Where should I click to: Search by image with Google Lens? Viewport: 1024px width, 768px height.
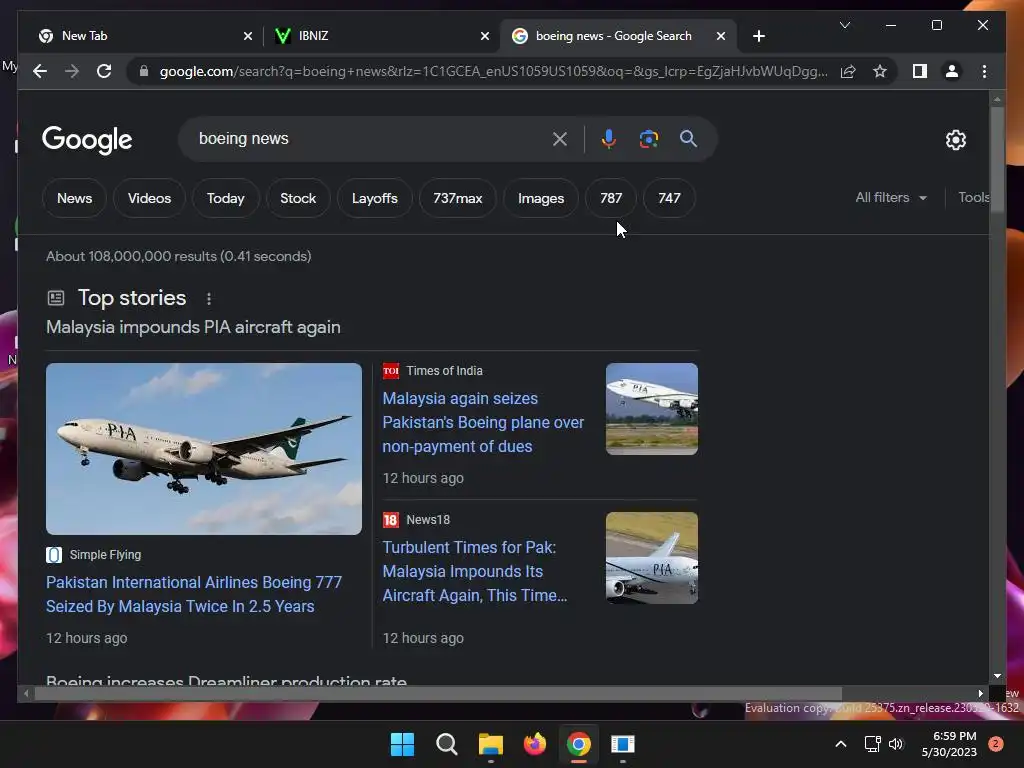[x=648, y=139]
